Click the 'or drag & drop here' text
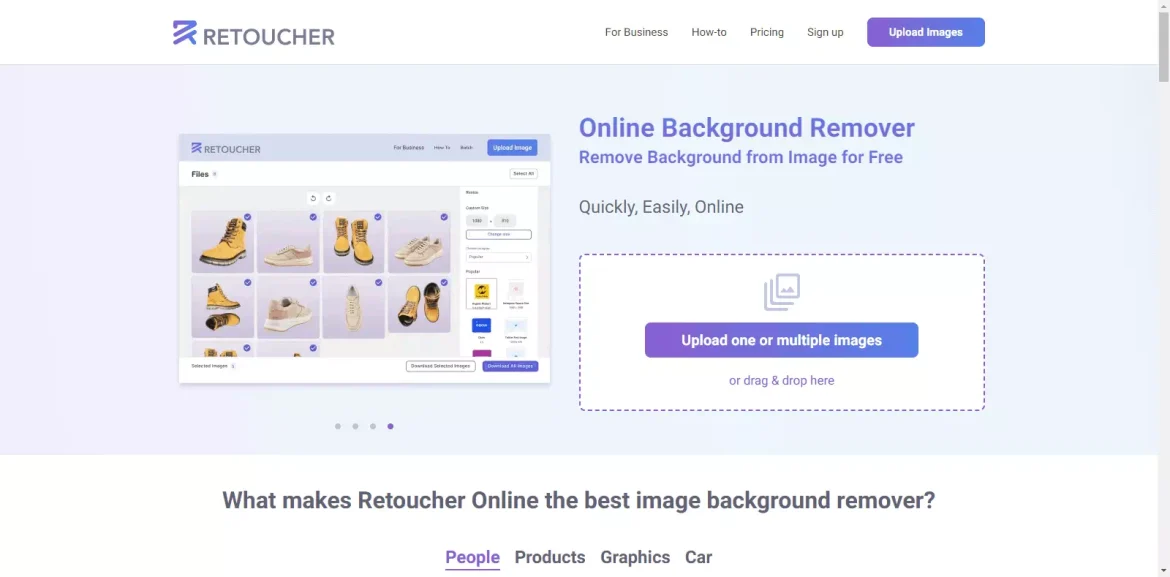Viewport: 1170px width, 577px height. [781, 381]
